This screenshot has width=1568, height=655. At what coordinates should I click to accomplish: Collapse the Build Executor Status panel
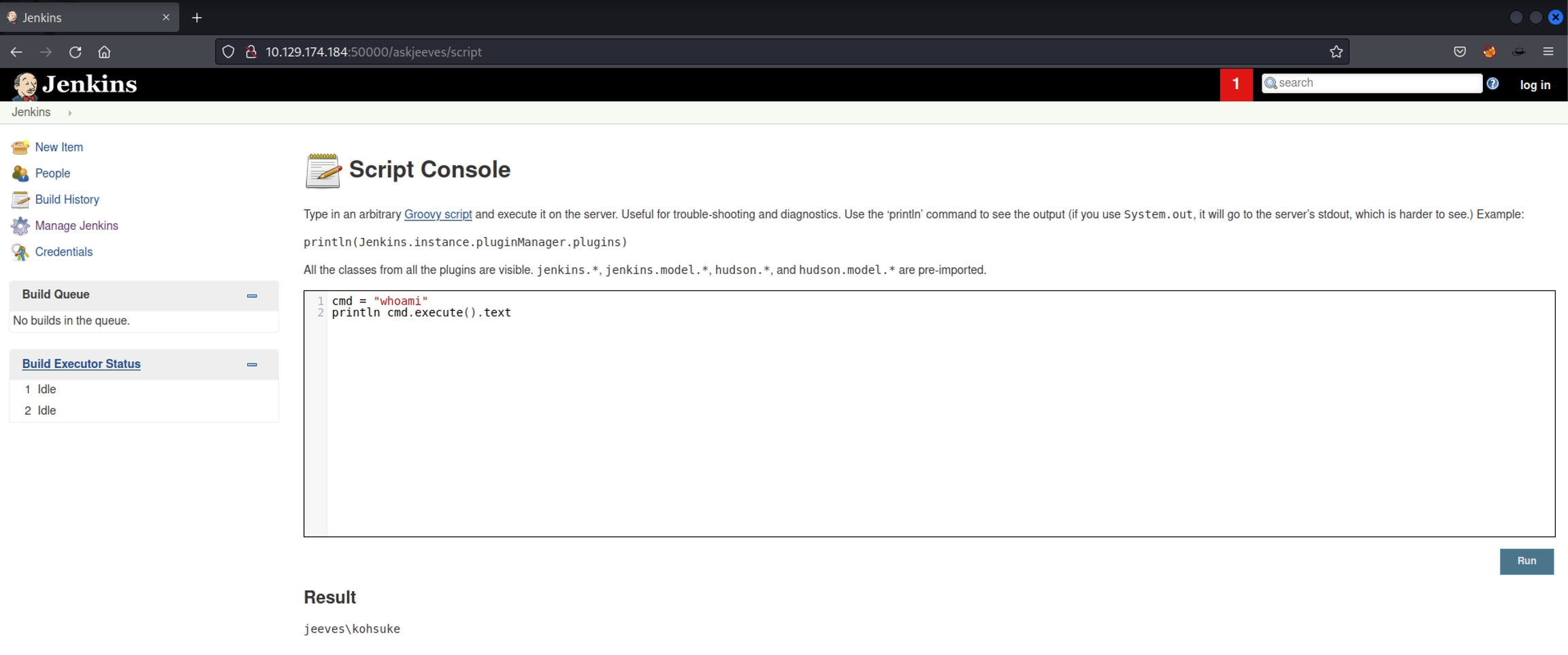click(252, 365)
